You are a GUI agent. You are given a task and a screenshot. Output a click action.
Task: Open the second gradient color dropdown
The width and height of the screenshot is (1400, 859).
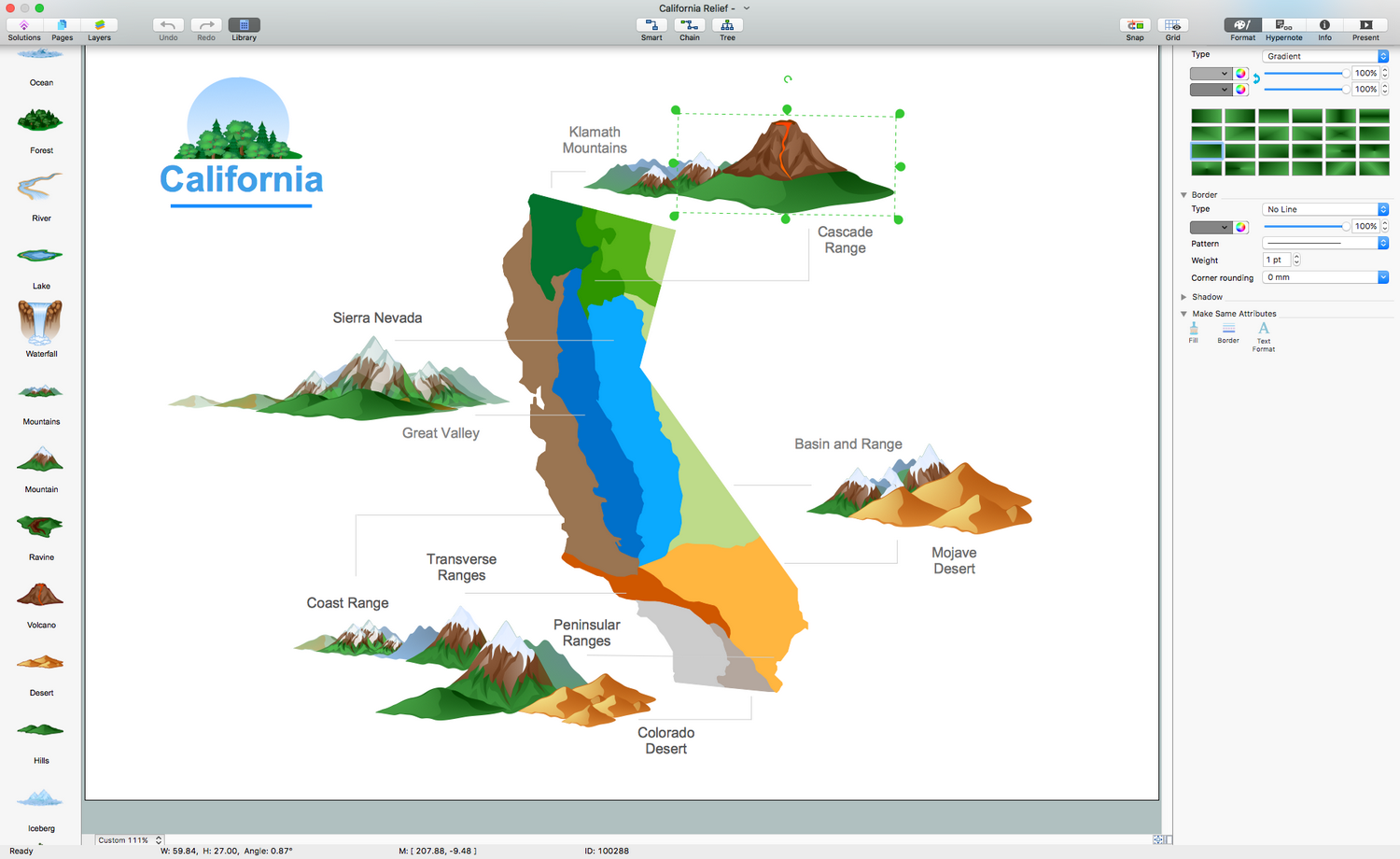coord(1211,90)
